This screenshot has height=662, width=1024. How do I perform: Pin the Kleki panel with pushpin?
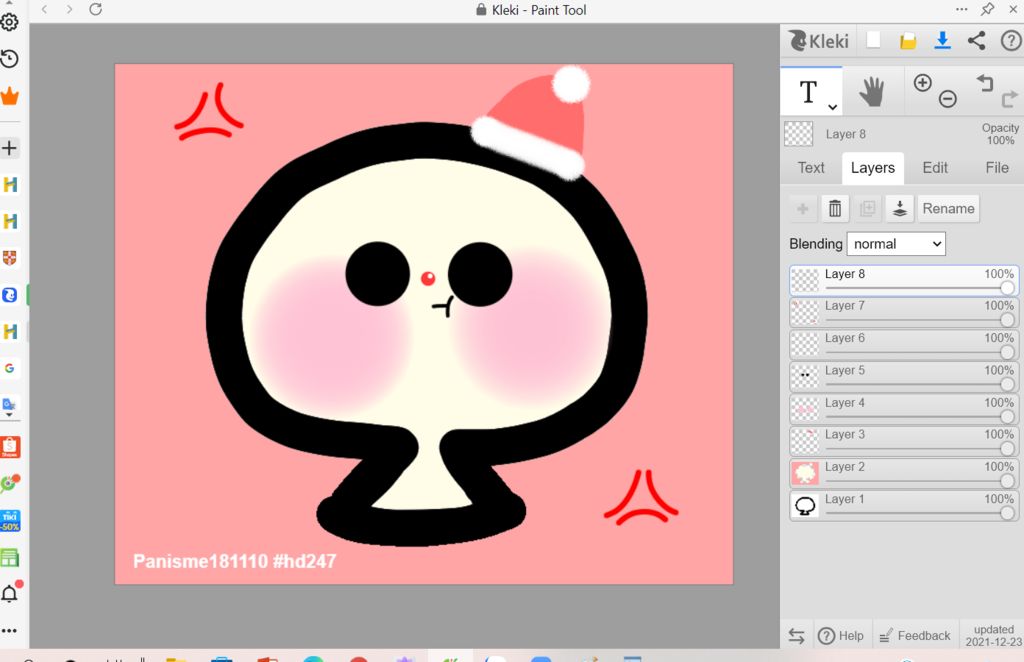coord(987,9)
